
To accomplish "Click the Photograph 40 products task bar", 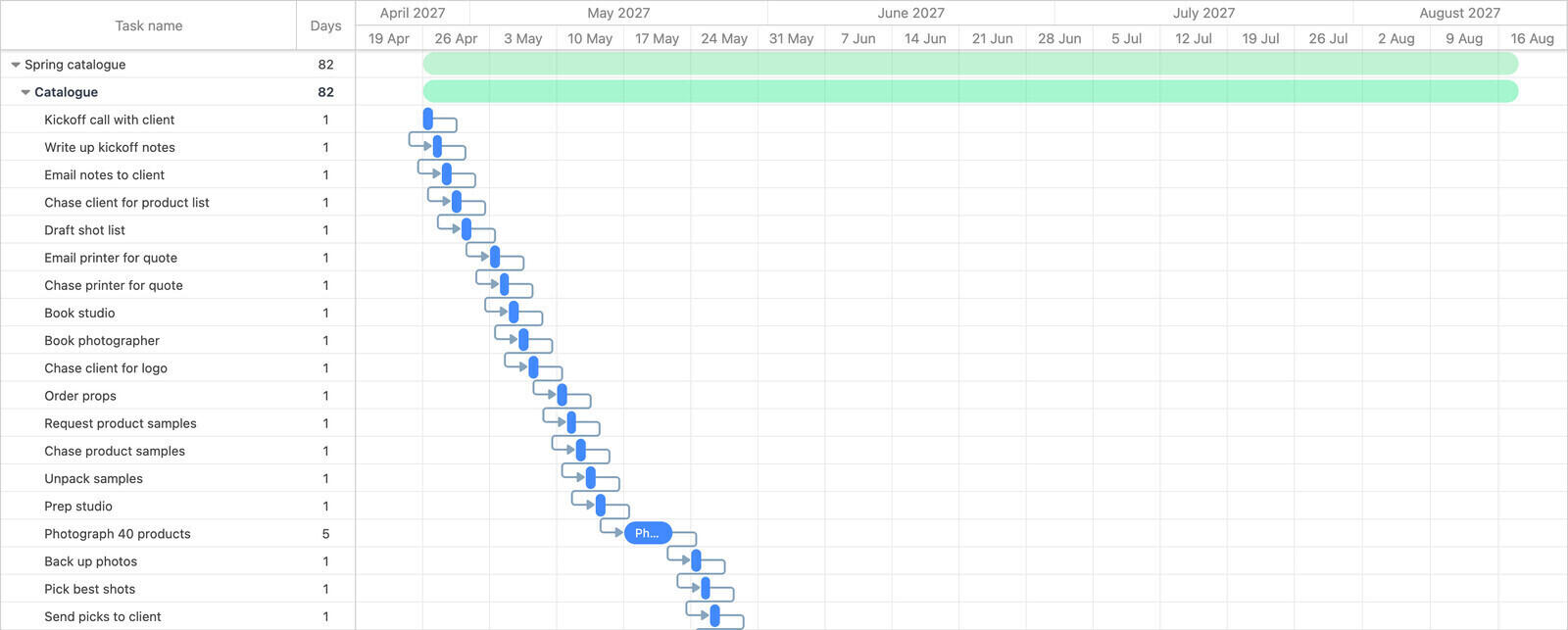I will 648,533.
